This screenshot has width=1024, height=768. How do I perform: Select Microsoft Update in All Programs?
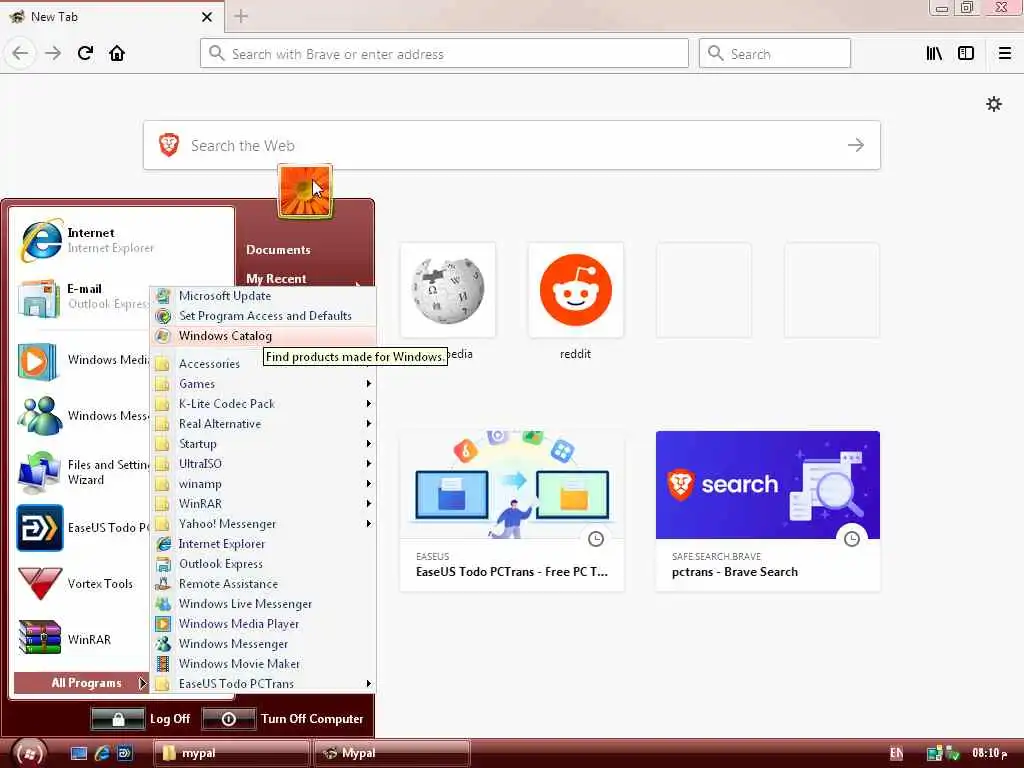264,296
